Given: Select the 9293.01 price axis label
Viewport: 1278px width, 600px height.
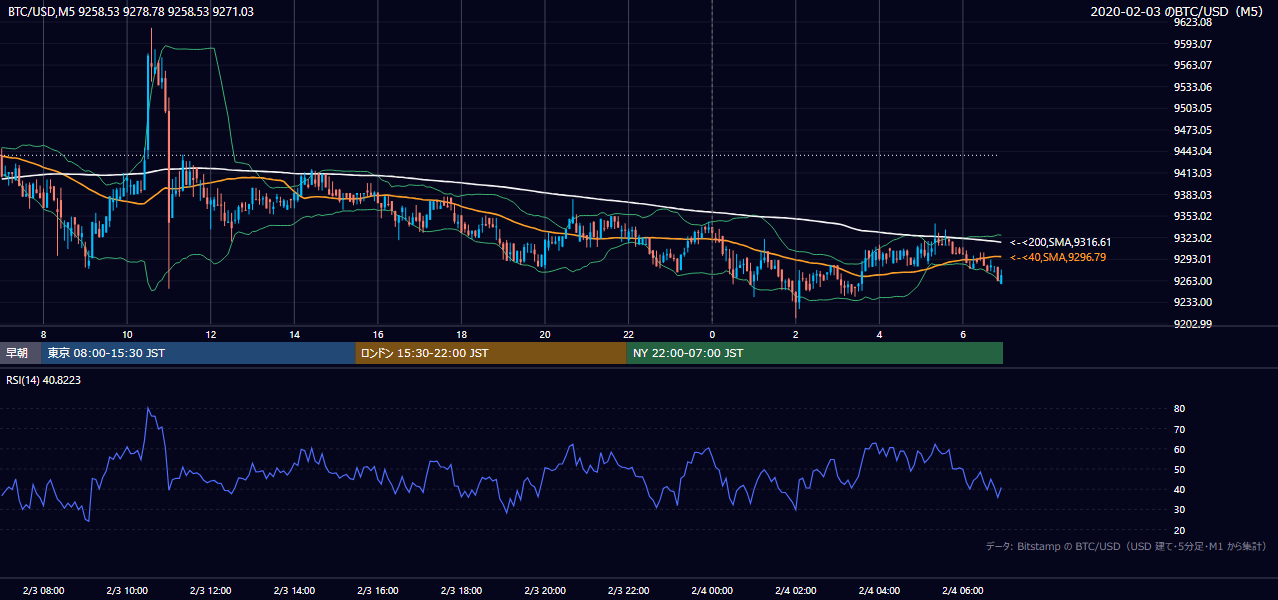Looking at the screenshot, I should point(1193,259).
